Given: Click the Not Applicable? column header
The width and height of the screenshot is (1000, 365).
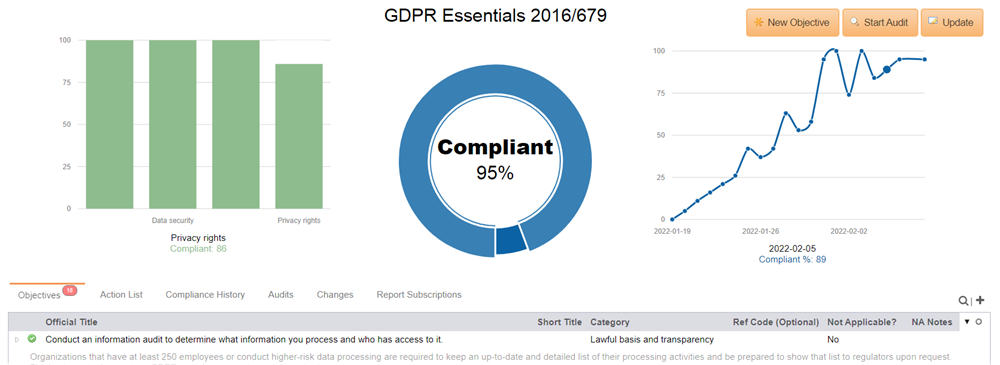Looking at the screenshot, I should [x=862, y=322].
